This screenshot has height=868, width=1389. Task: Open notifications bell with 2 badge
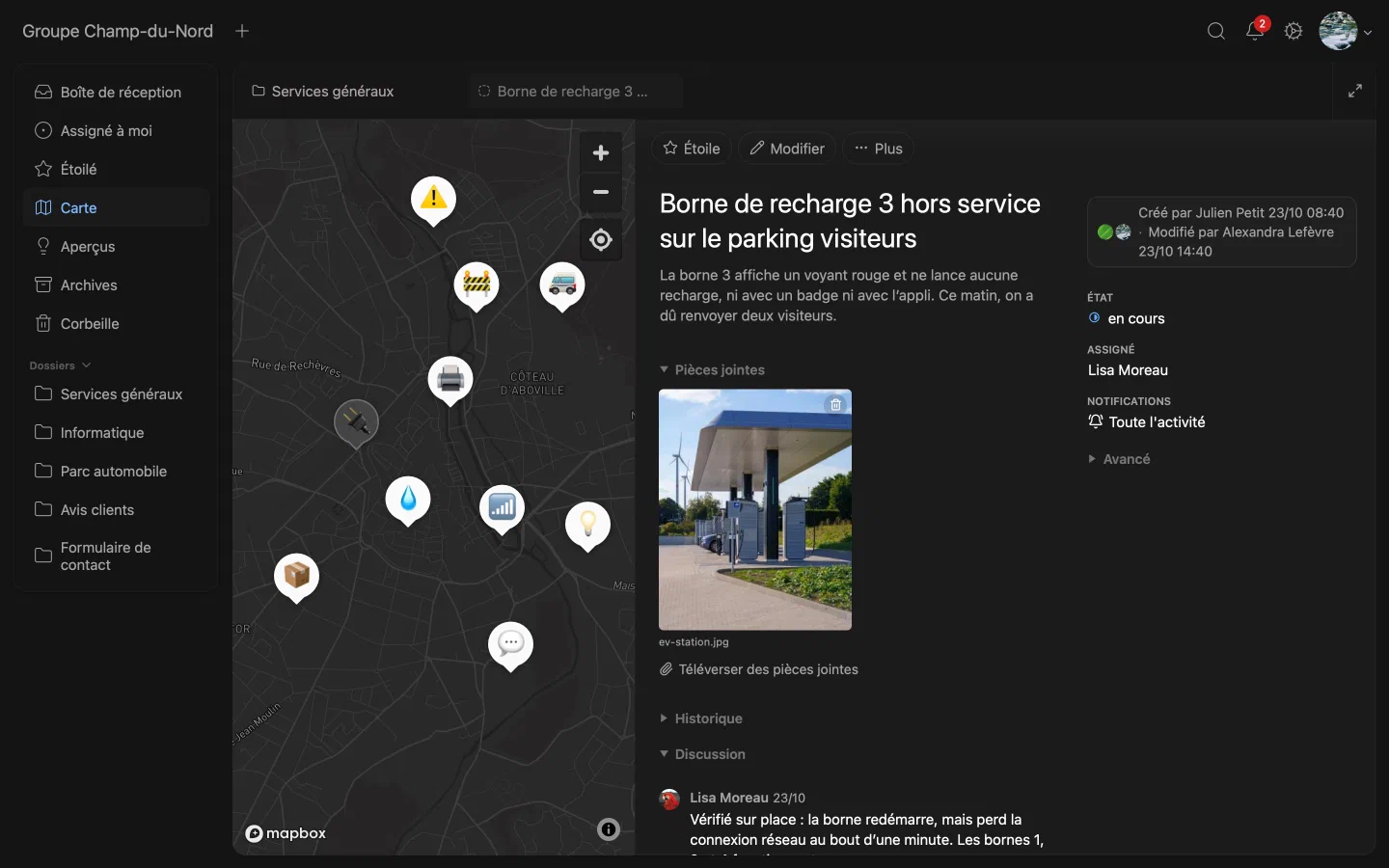pos(1255,31)
